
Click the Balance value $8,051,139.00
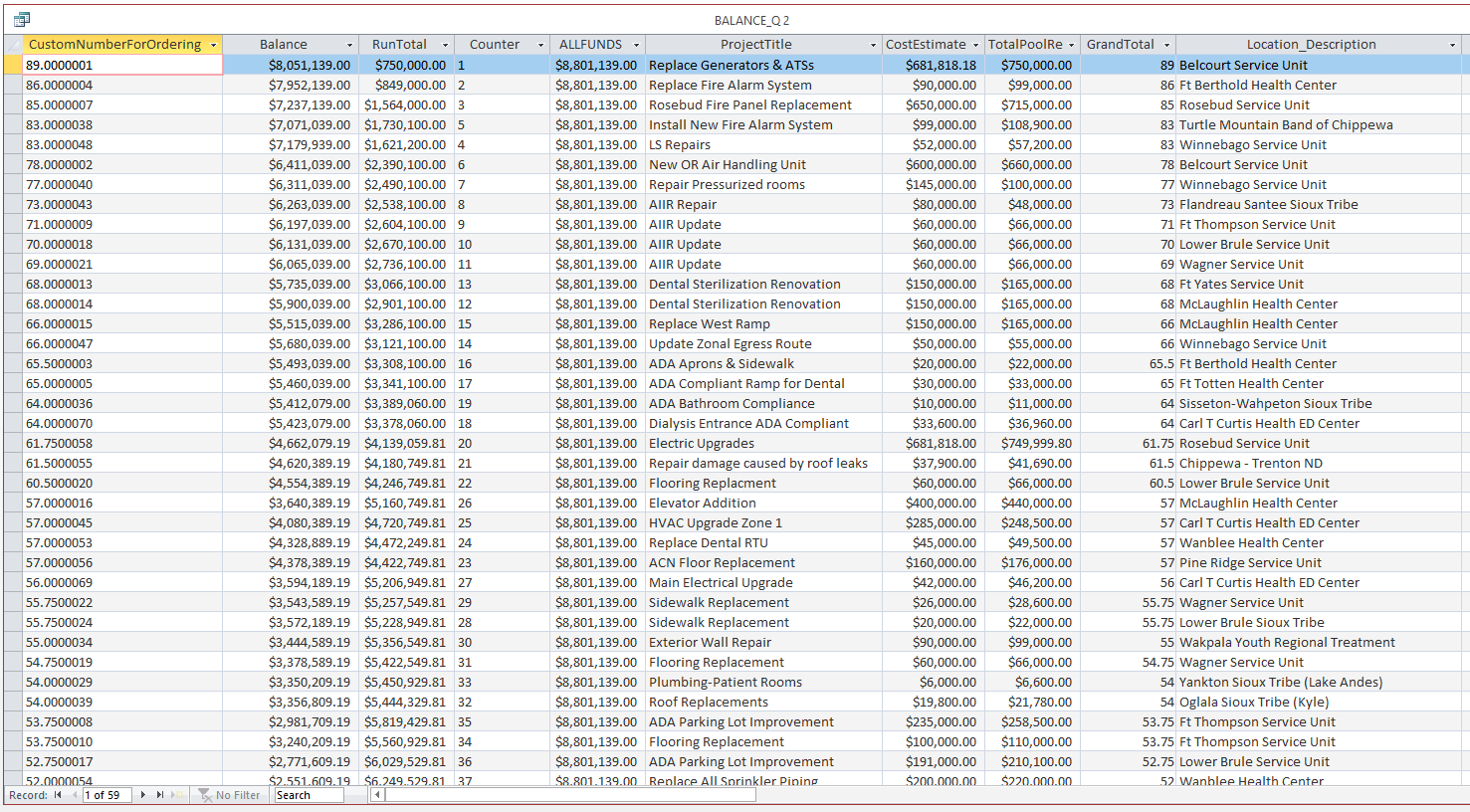click(x=310, y=65)
